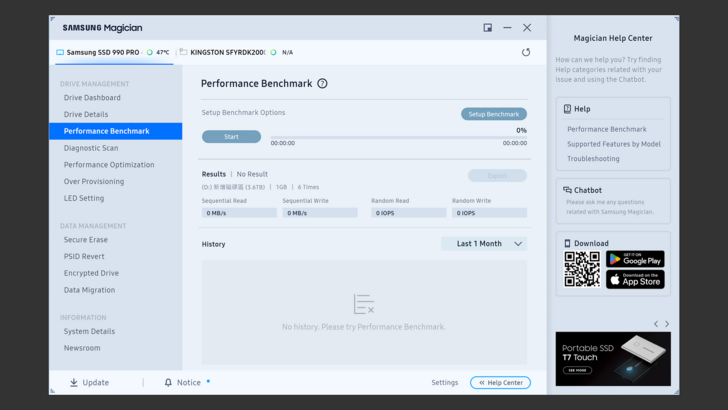Open the Performance Benchmark help question icon
The height and width of the screenshot is (410, 728).
pos(322,84)
